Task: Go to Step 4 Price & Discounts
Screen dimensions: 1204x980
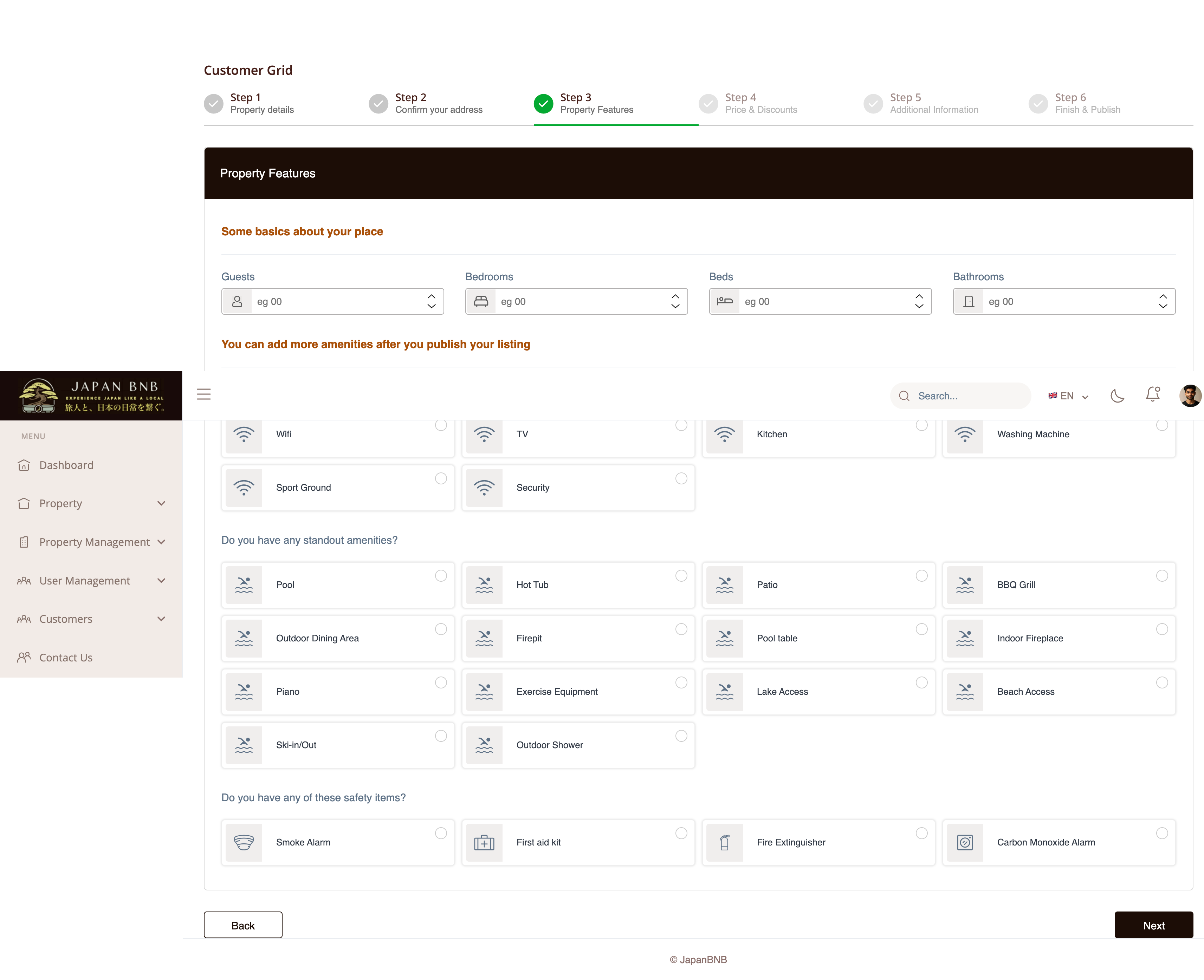Action: click(748, 103)
